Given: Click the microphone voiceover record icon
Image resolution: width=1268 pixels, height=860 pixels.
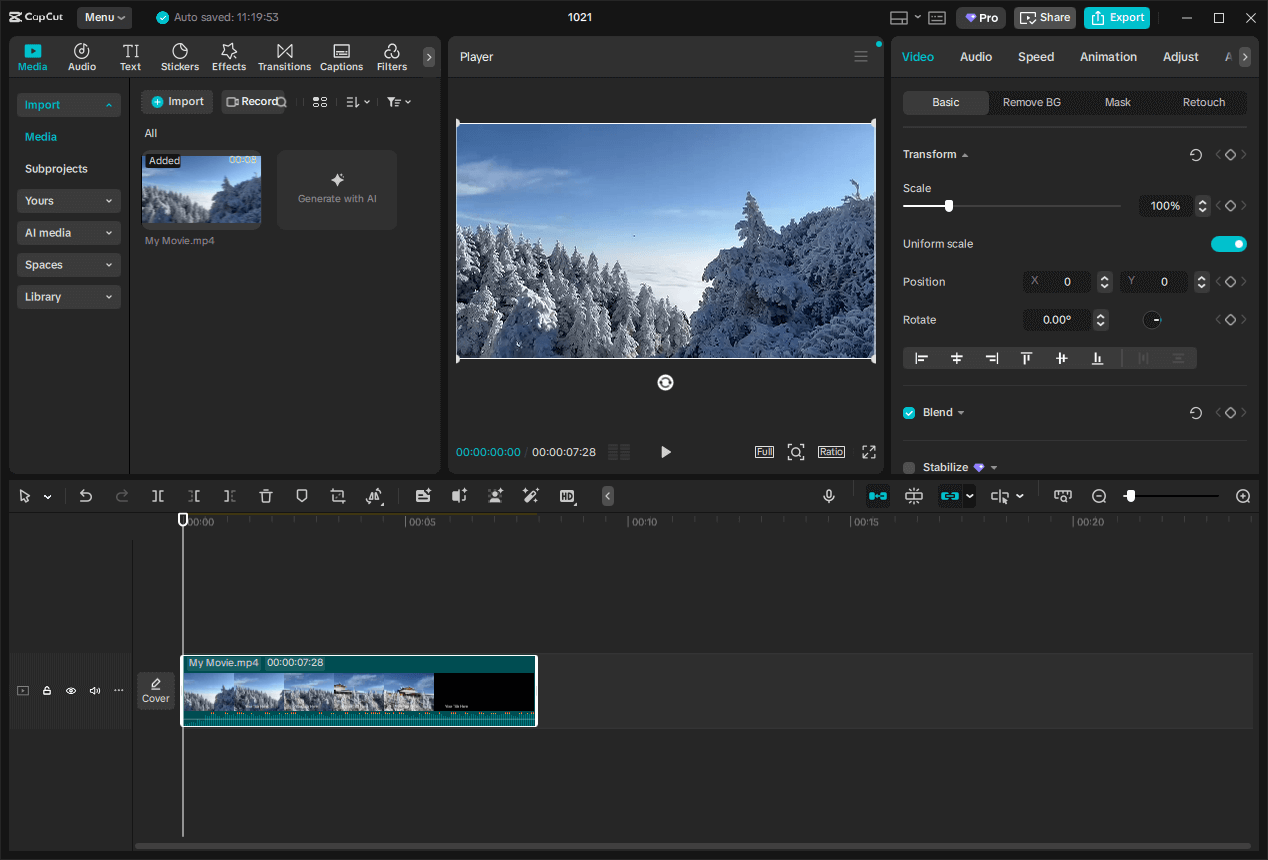Looking at the screenshot, I should pos(828,496).
